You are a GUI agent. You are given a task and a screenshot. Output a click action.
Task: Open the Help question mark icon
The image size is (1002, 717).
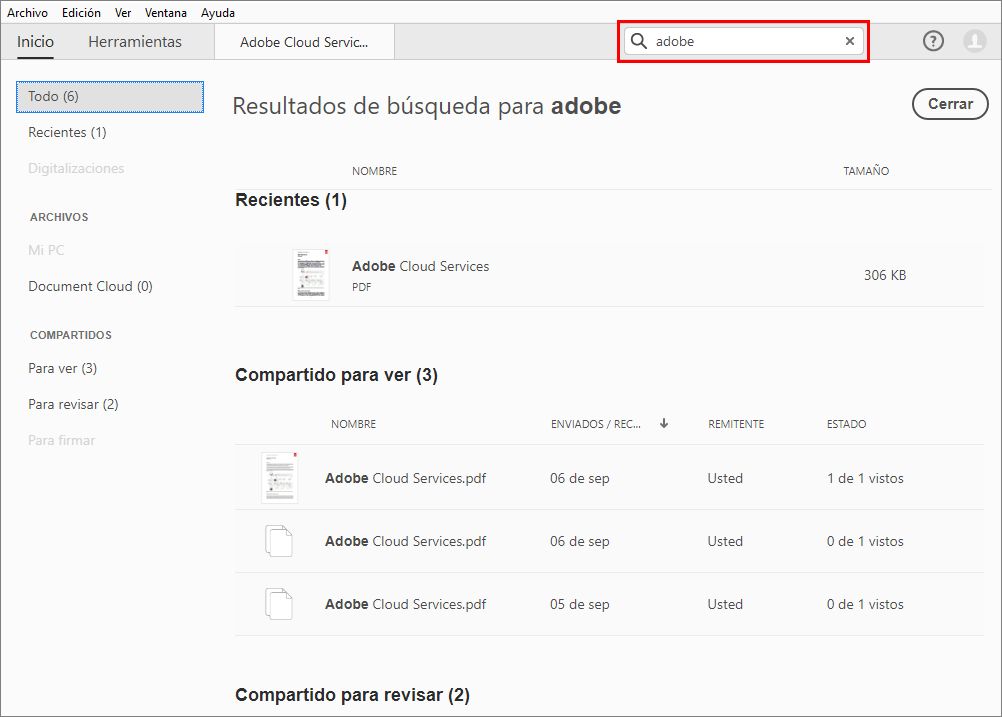tap(933, 42)
